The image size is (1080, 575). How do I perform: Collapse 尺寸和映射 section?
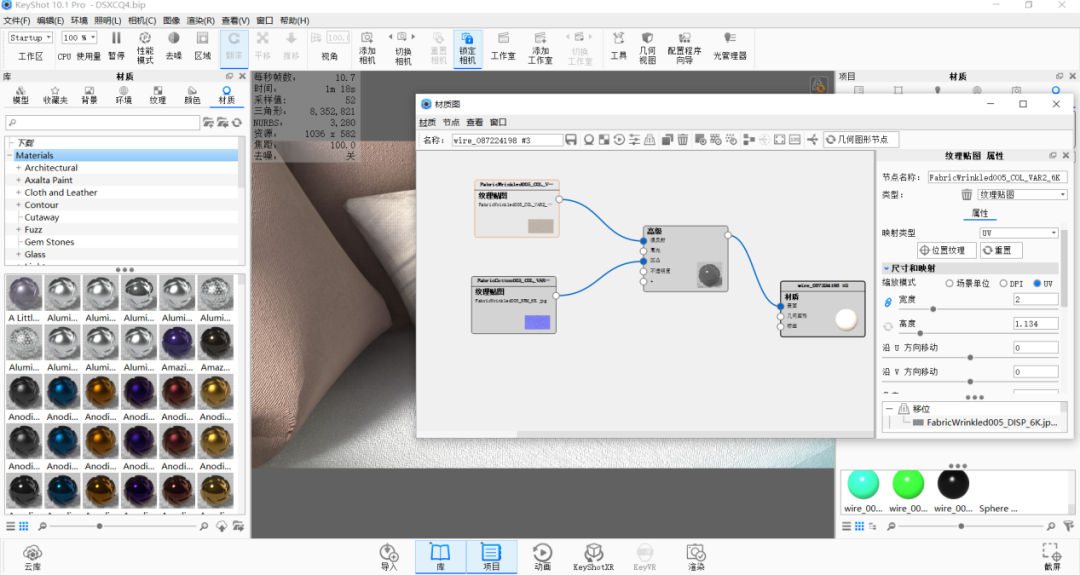click(x=886, y=268)
